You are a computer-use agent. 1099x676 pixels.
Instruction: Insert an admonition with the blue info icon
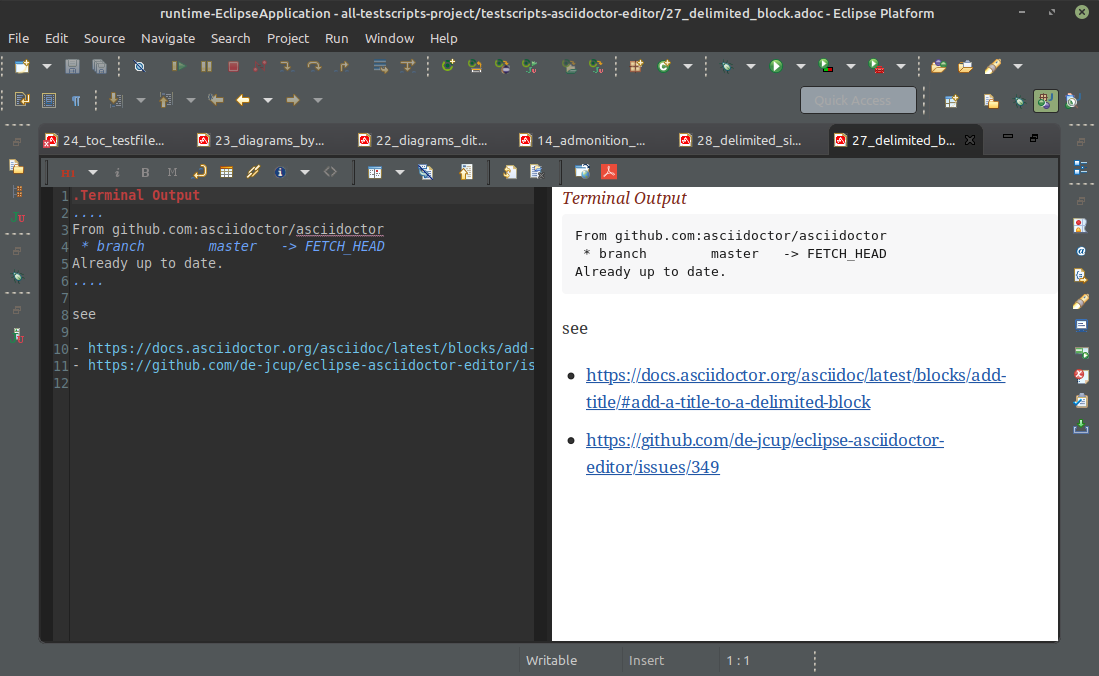click(279, 172)
